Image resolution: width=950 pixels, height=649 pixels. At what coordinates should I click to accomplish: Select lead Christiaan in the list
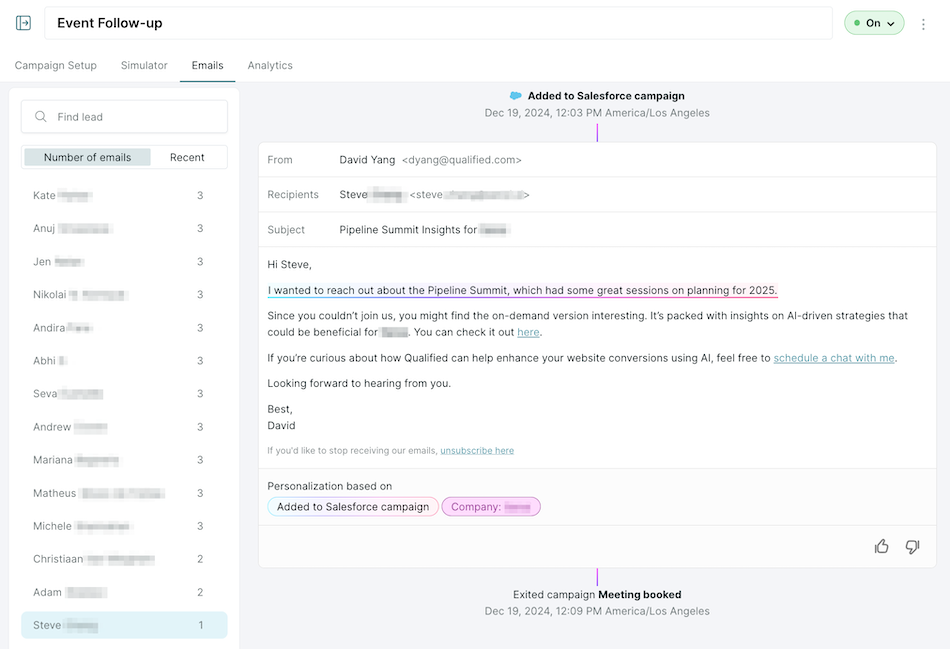point(124,559)
